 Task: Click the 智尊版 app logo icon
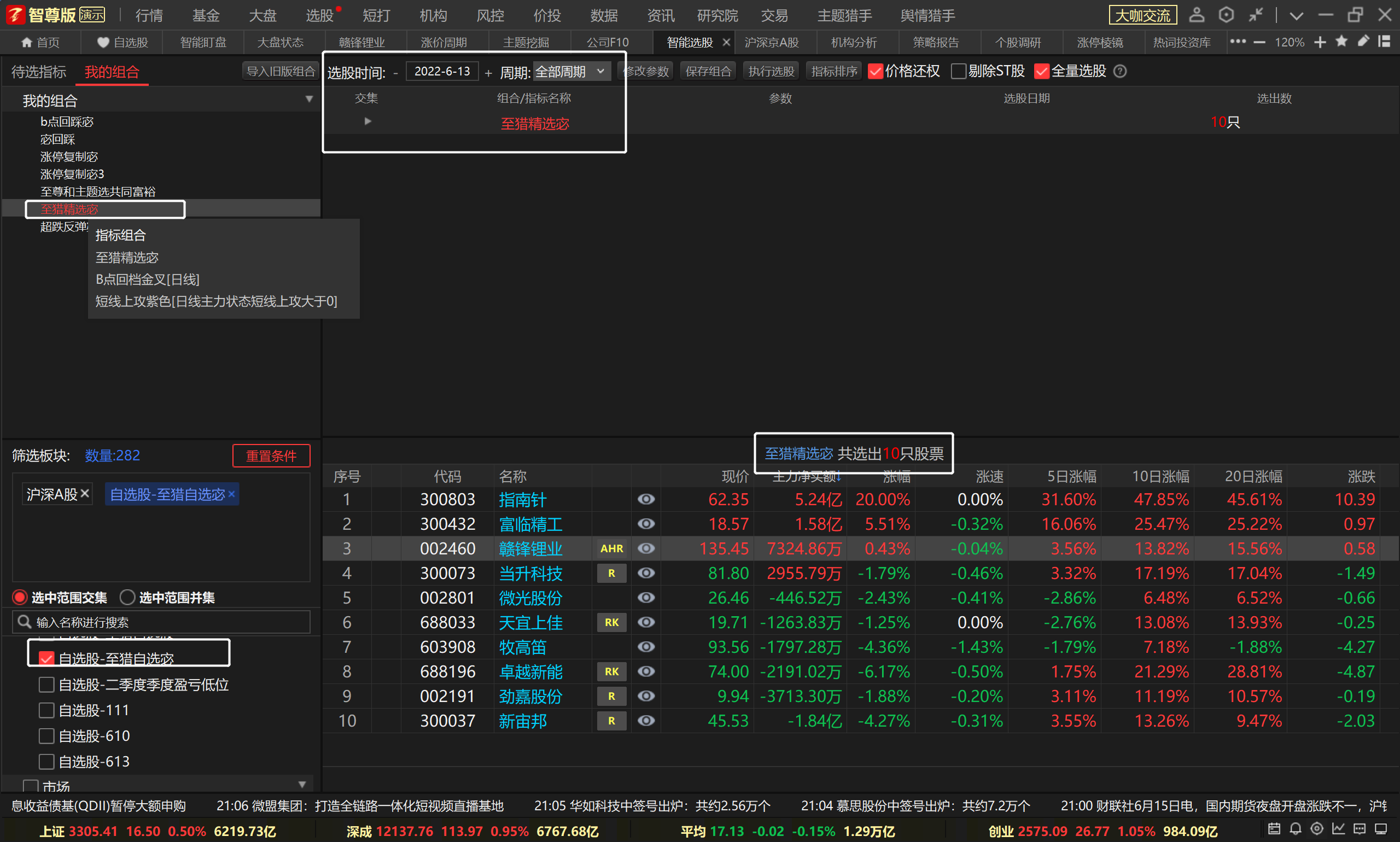(x=15, y=15)
